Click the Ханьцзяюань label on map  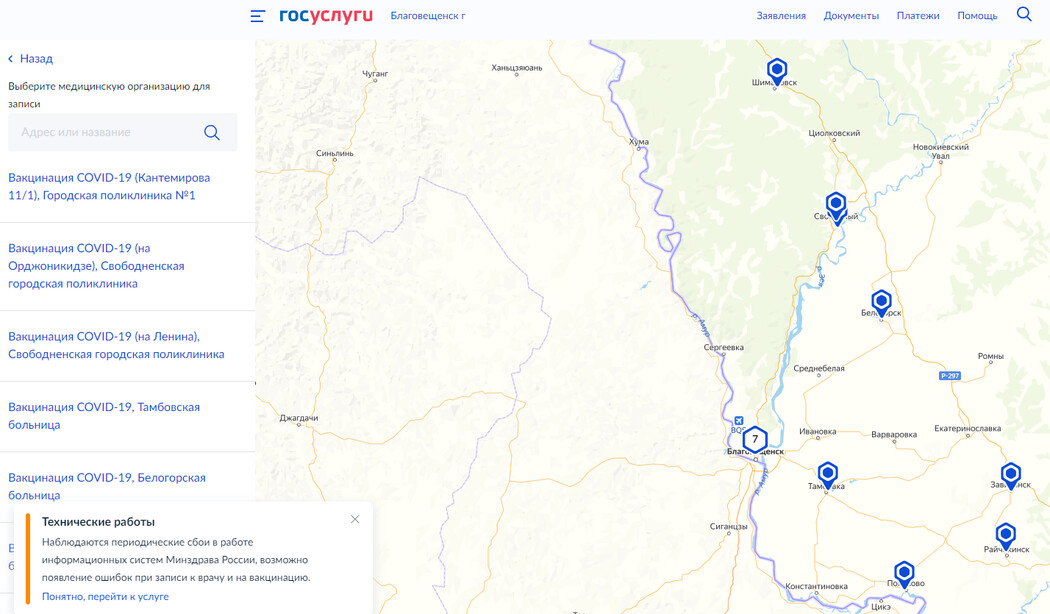tap(516, 68)
